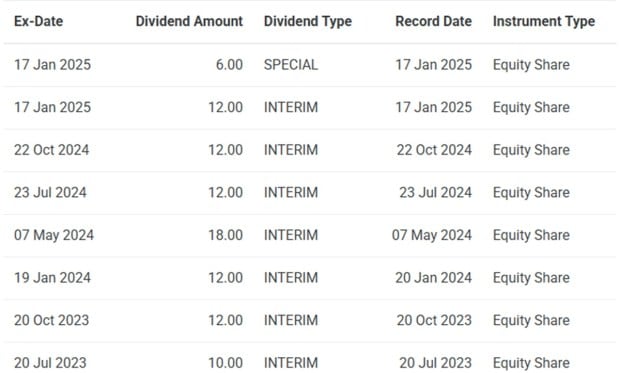Click the 07 May 2024 ex-date cell
Viewport: 620px width, 373px height.
[x=54, y=235]
